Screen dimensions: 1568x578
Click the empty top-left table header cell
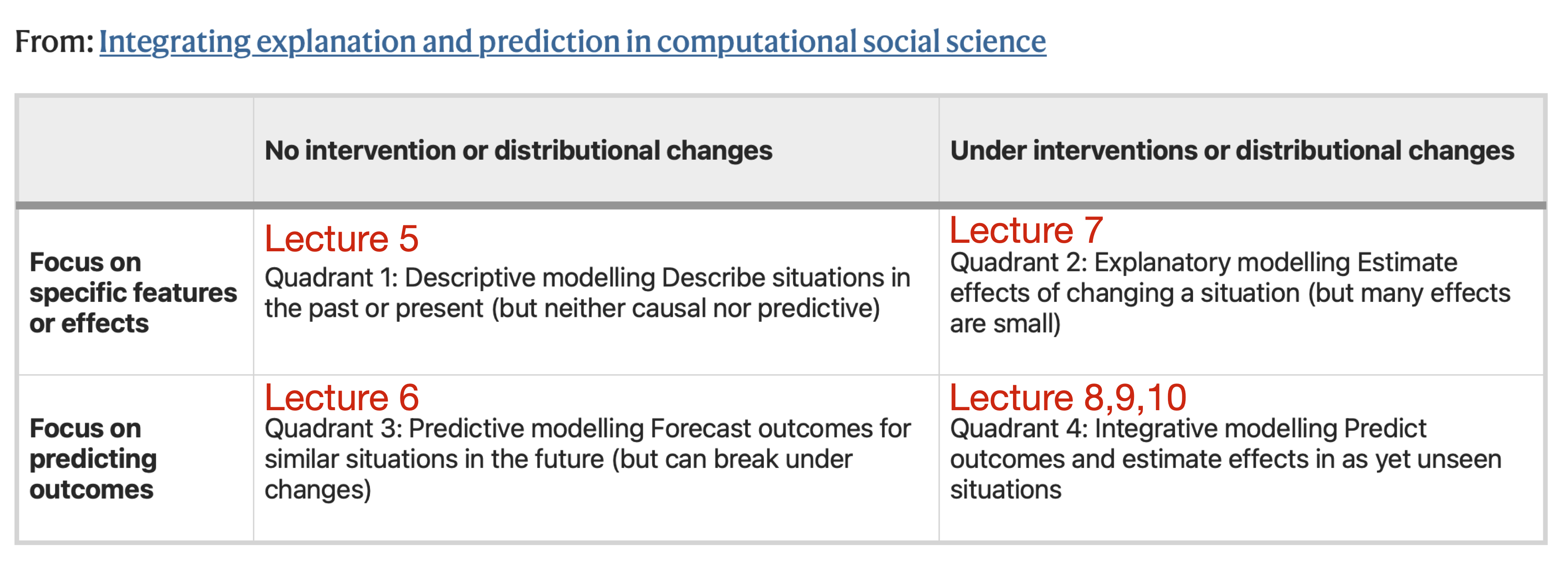click(x=136, y=150)
